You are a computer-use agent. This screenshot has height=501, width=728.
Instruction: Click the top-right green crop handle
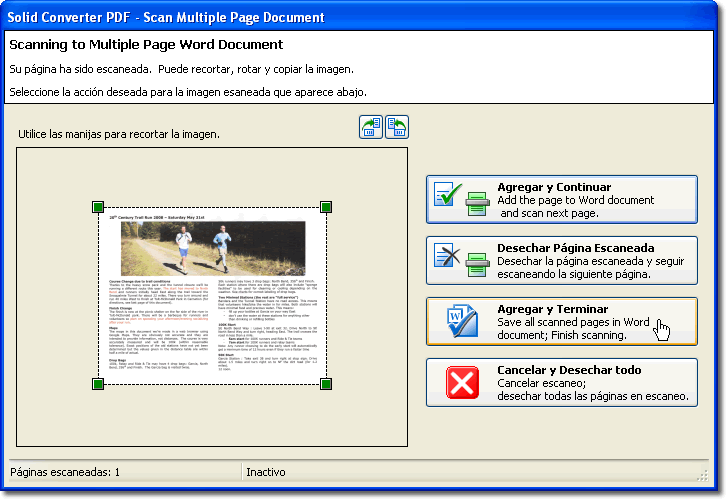(x=326, y=207)
